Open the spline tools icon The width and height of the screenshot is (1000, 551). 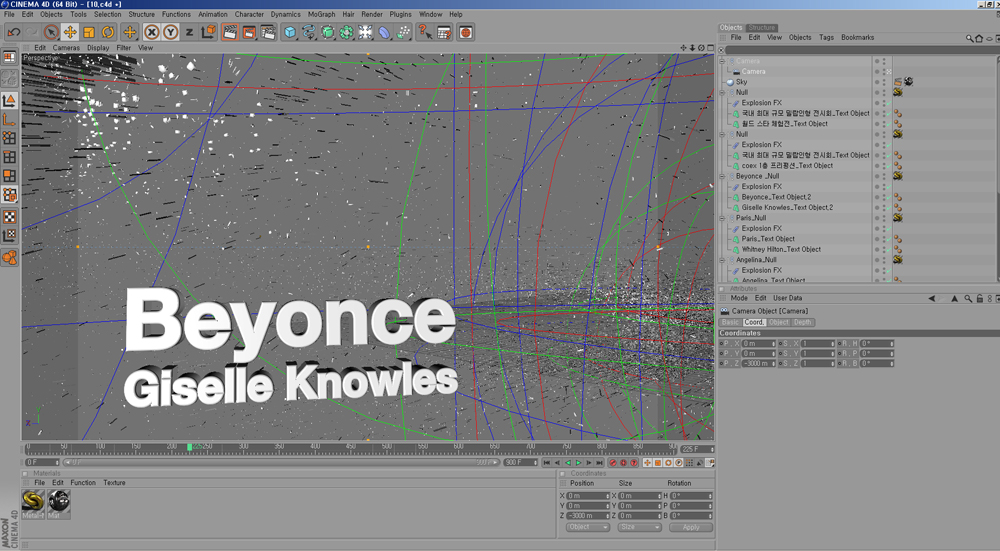click(309, 32)
